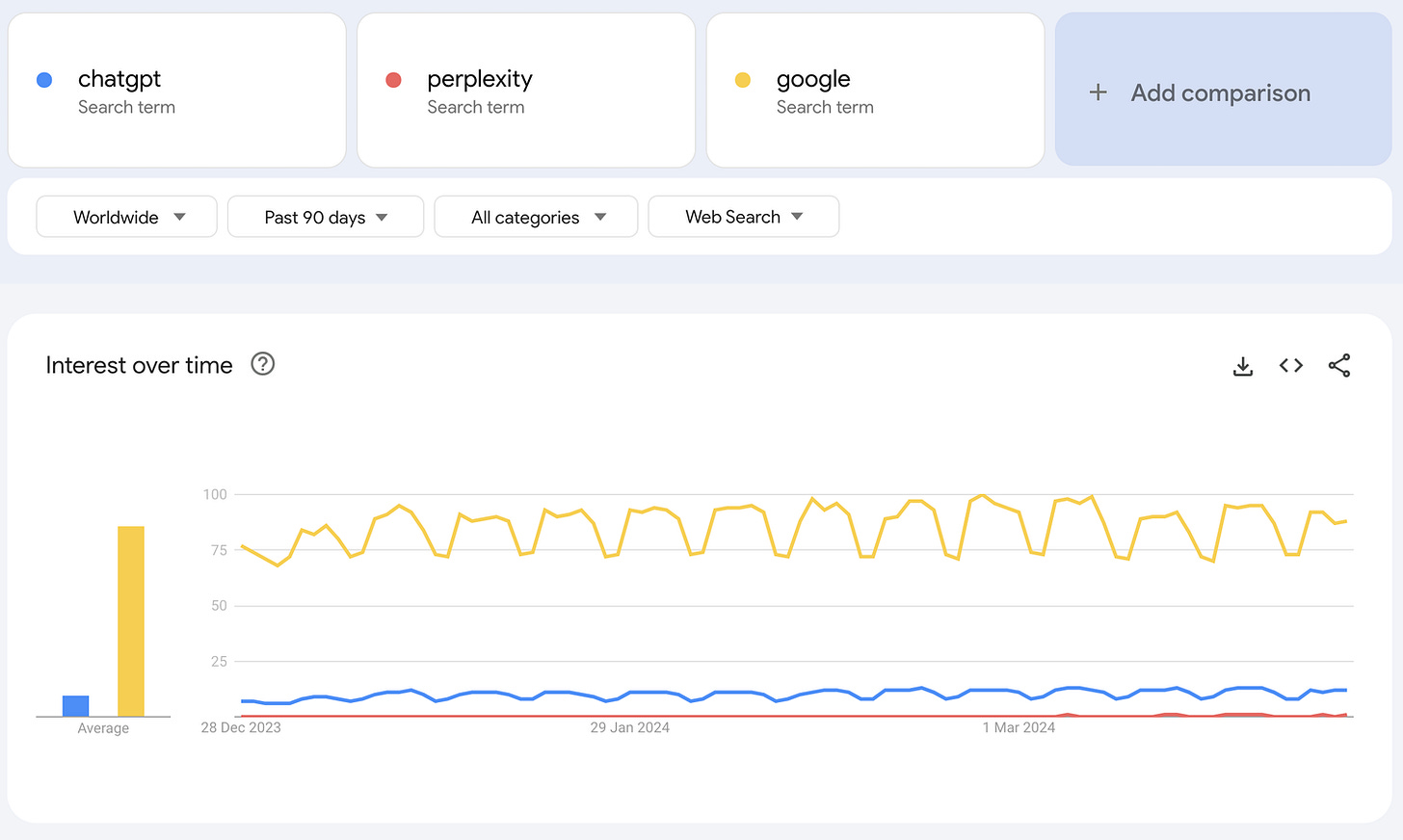Viewport: 1403px width, 840px height.
Task: Click the 1 Mar 2024 axis label
Action: [x=1019, y=727]
